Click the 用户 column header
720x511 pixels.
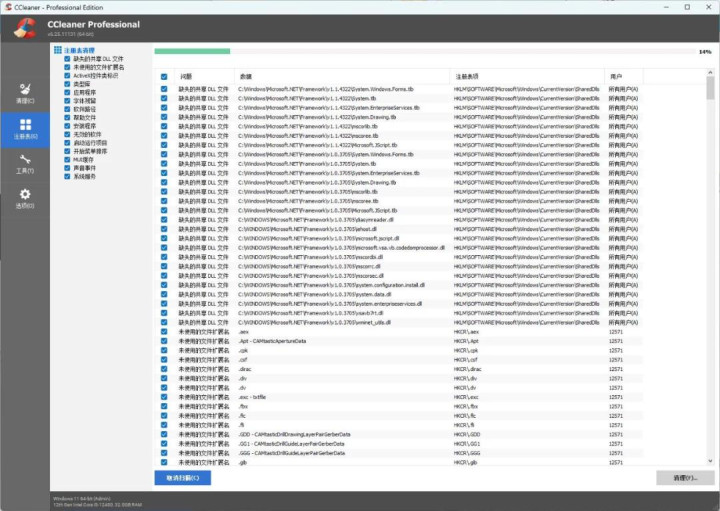point(616,76)
